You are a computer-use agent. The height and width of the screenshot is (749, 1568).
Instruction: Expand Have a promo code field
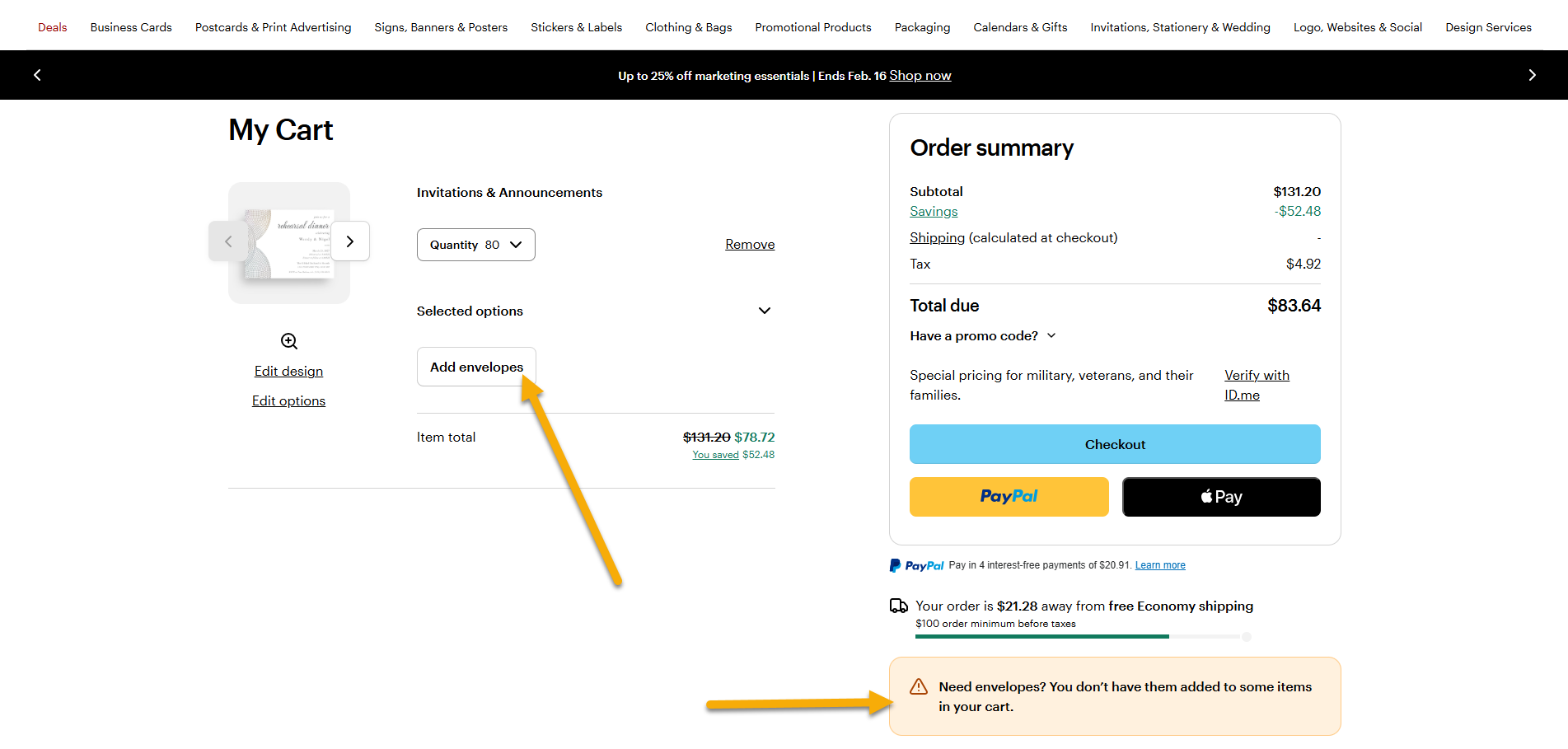(x=983, y=335)
